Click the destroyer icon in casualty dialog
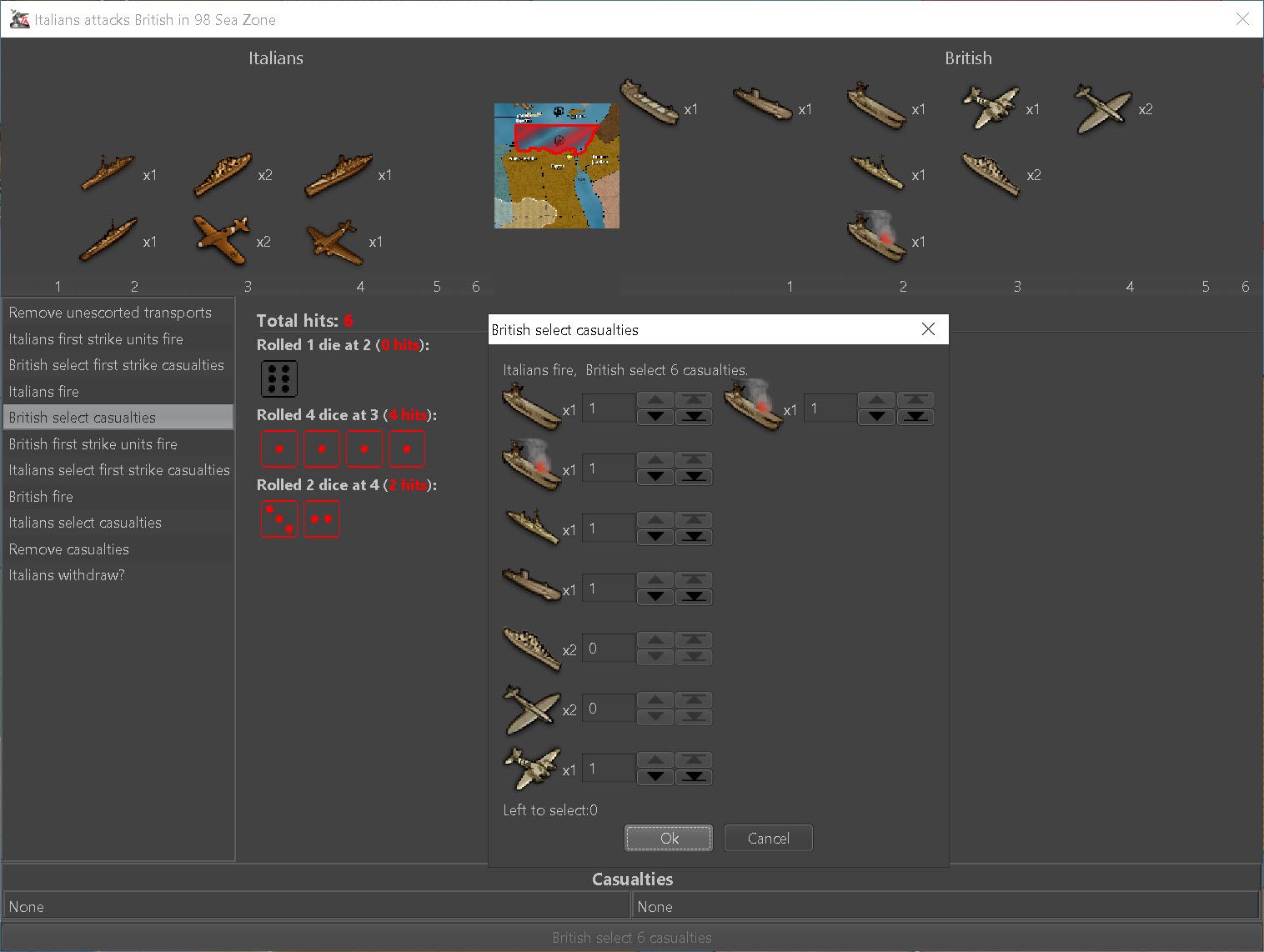The width and height of the screenshot is (1264, 952). (x=532, y=527)
